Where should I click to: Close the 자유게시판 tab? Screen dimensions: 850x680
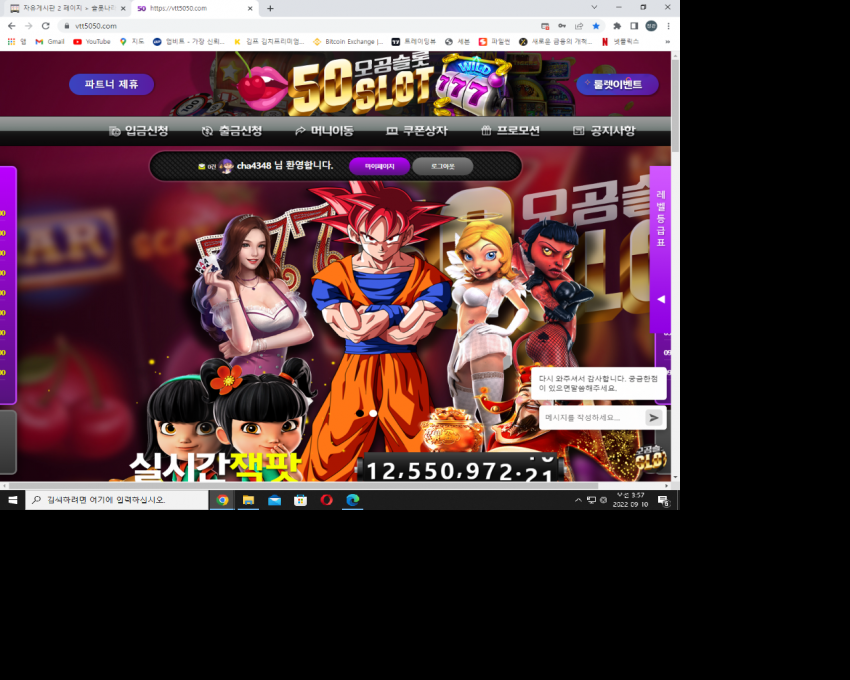click(x=123, y=9)
